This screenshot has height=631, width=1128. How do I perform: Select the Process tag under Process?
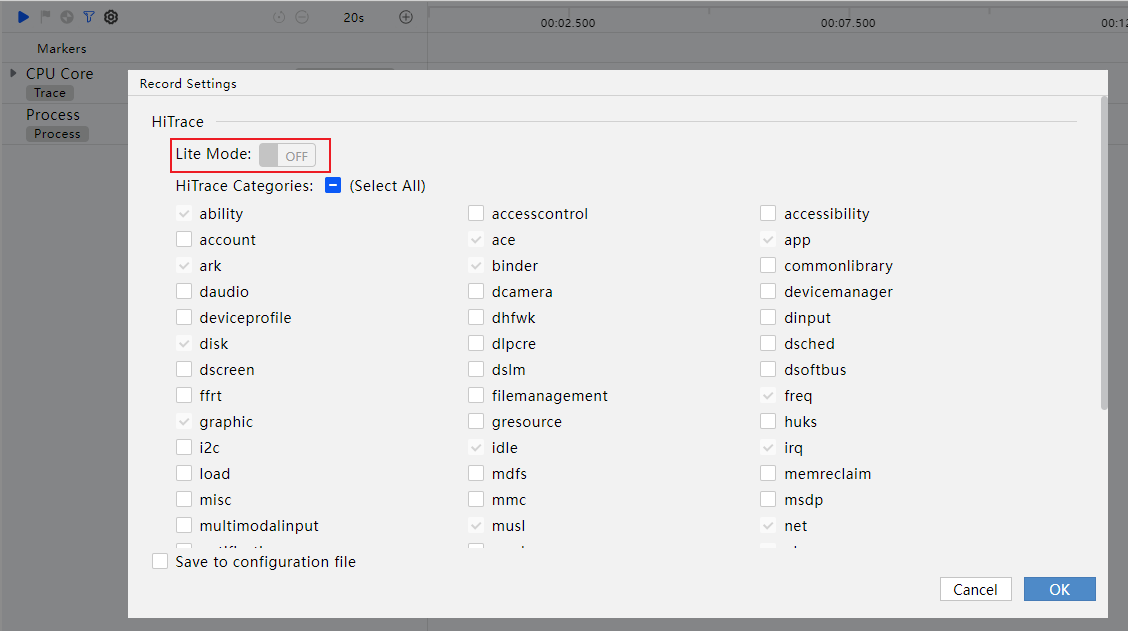pyautogui.click(x=57, y=134)
